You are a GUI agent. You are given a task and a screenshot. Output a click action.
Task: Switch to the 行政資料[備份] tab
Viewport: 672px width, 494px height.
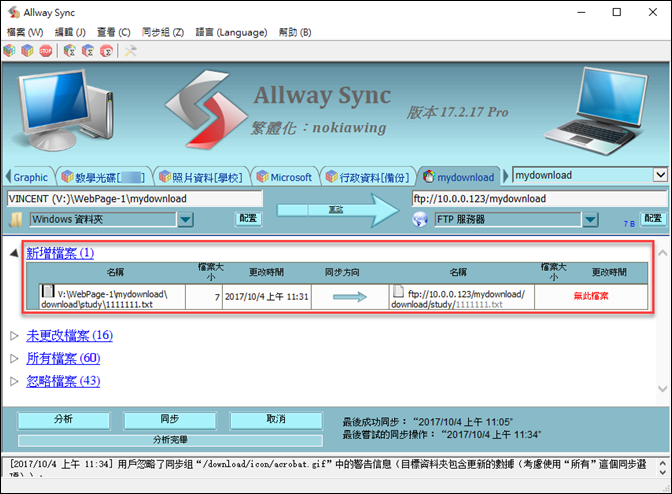pos(368,177)
